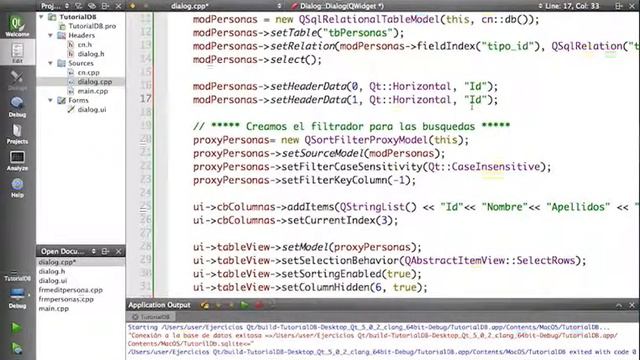The height and width of the screenshot is (360, 640).
Task: Close the Application Output pane
Action: pos(632,305)
